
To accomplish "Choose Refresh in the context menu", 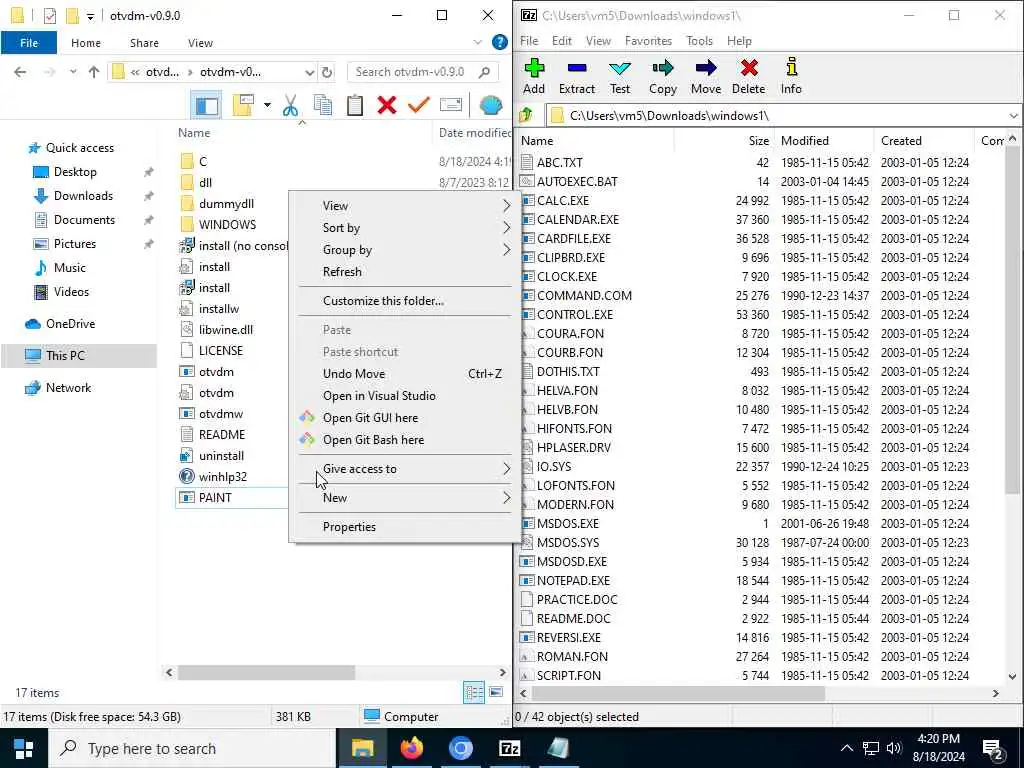I will (405, 272).
